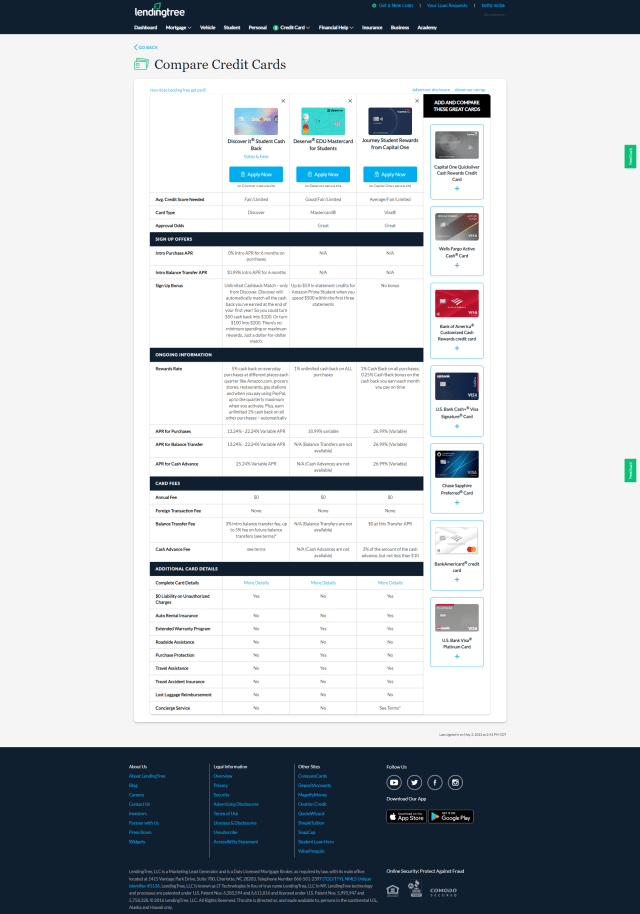Viewport: 640px width, 914px height.
Task: Click the Go Back arrow link
Action: pos(146,47)
